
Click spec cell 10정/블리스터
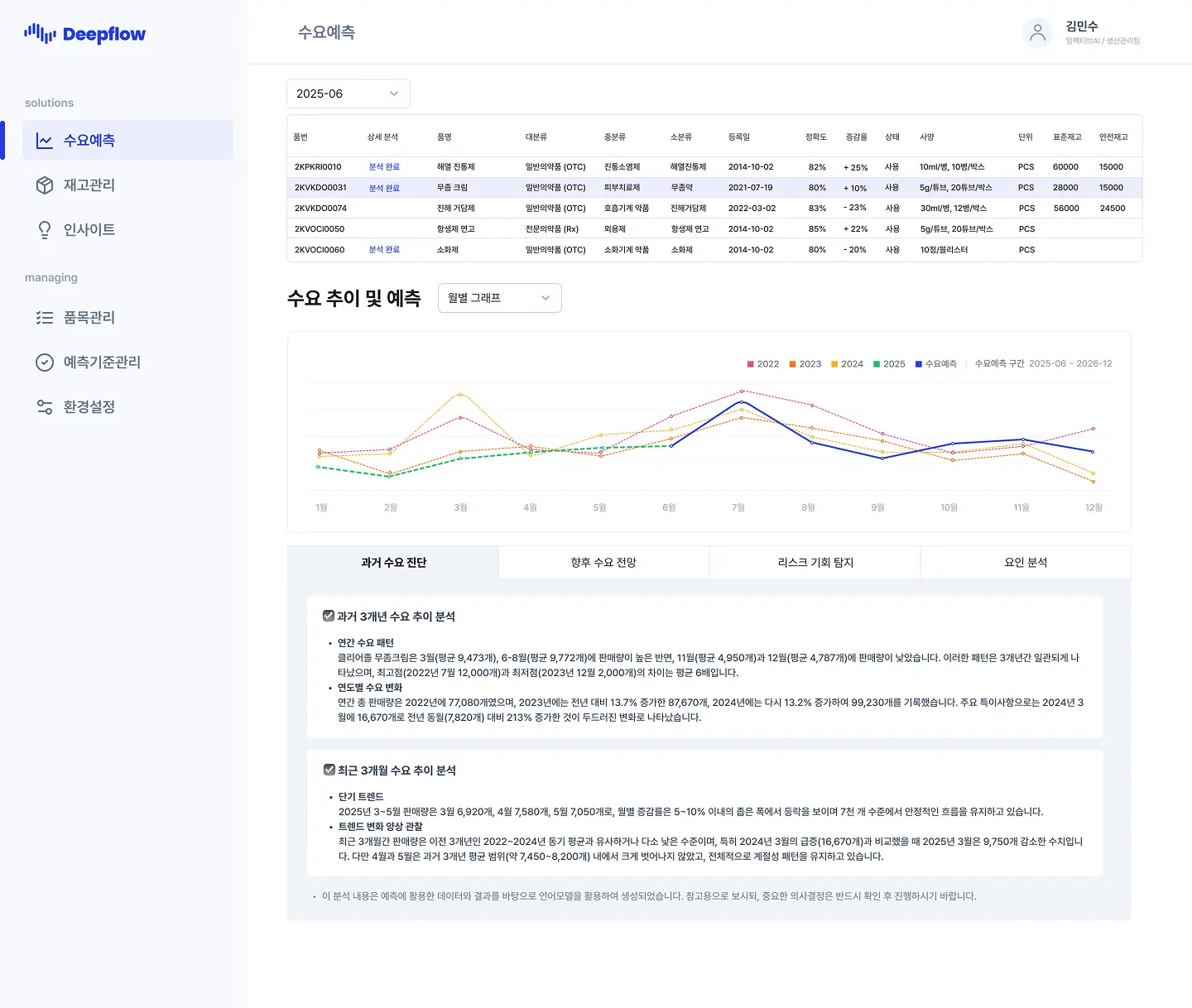[944, 250]
